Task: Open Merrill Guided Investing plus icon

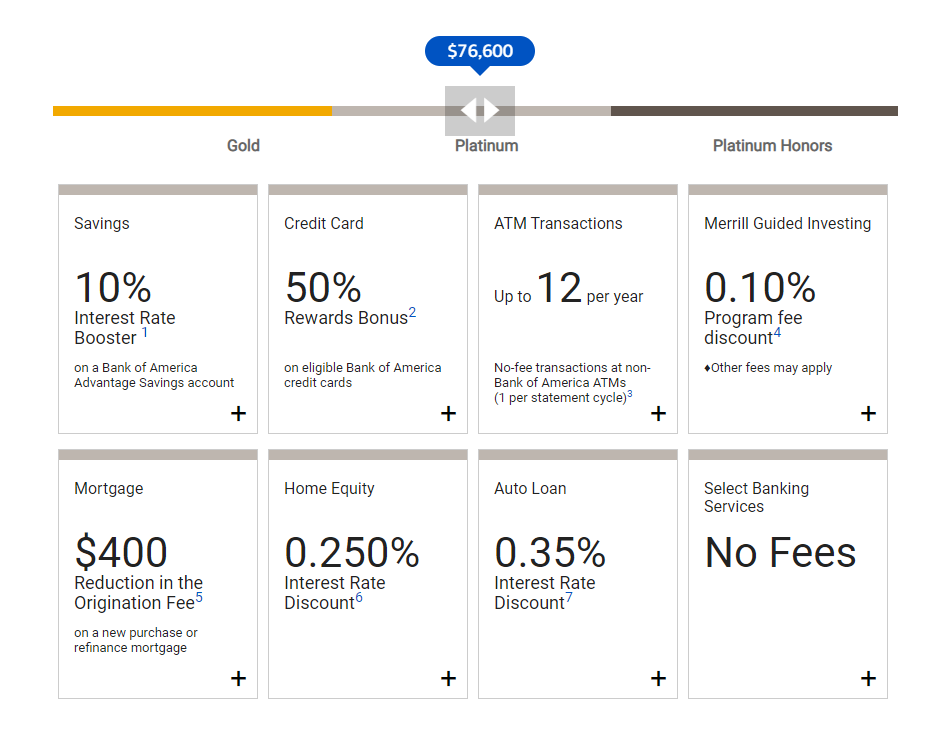Action: tap(868, 413)
